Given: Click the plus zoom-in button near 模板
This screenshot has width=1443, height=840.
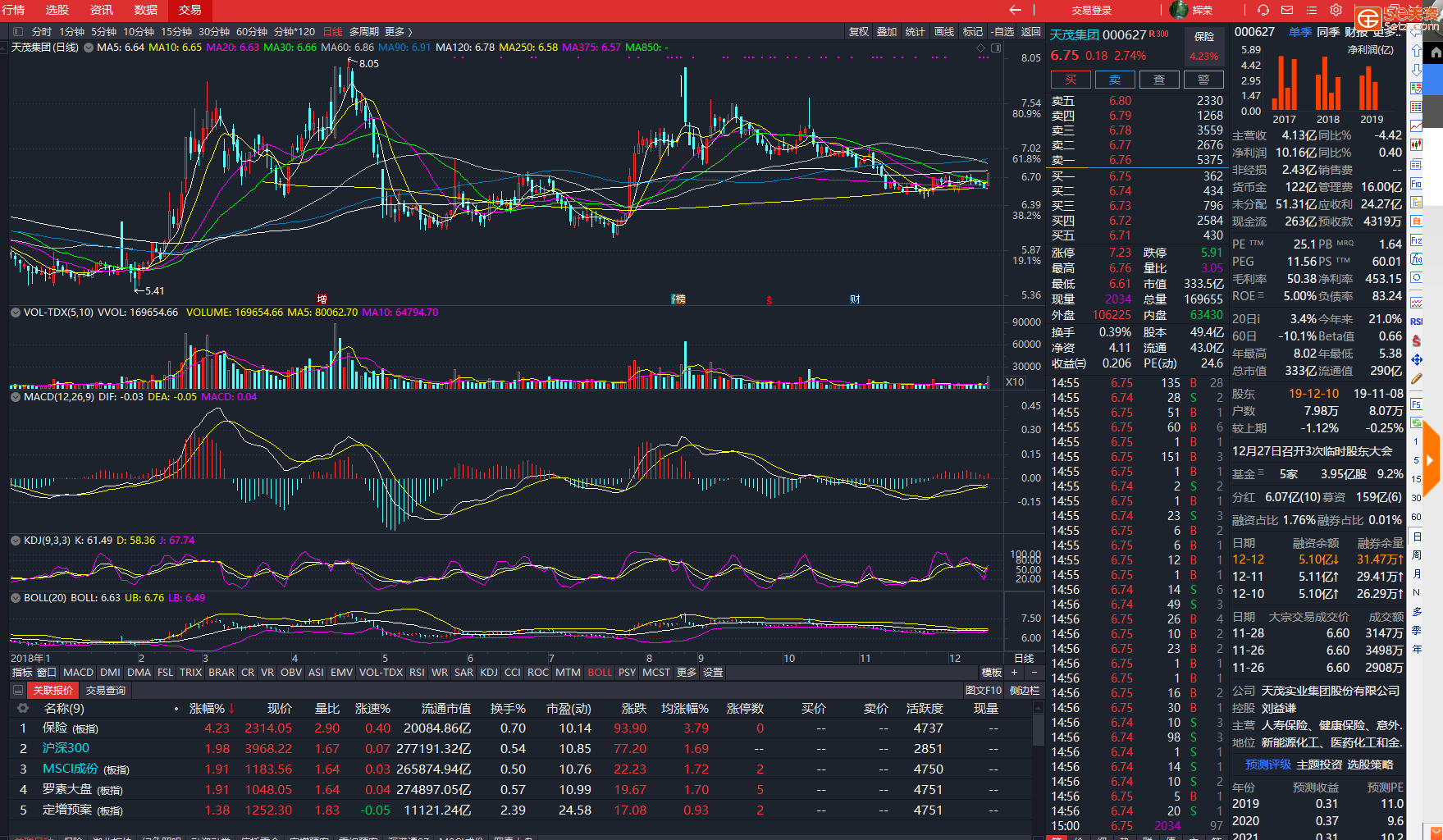Looking at the screenshot, I should [1014, 672].
